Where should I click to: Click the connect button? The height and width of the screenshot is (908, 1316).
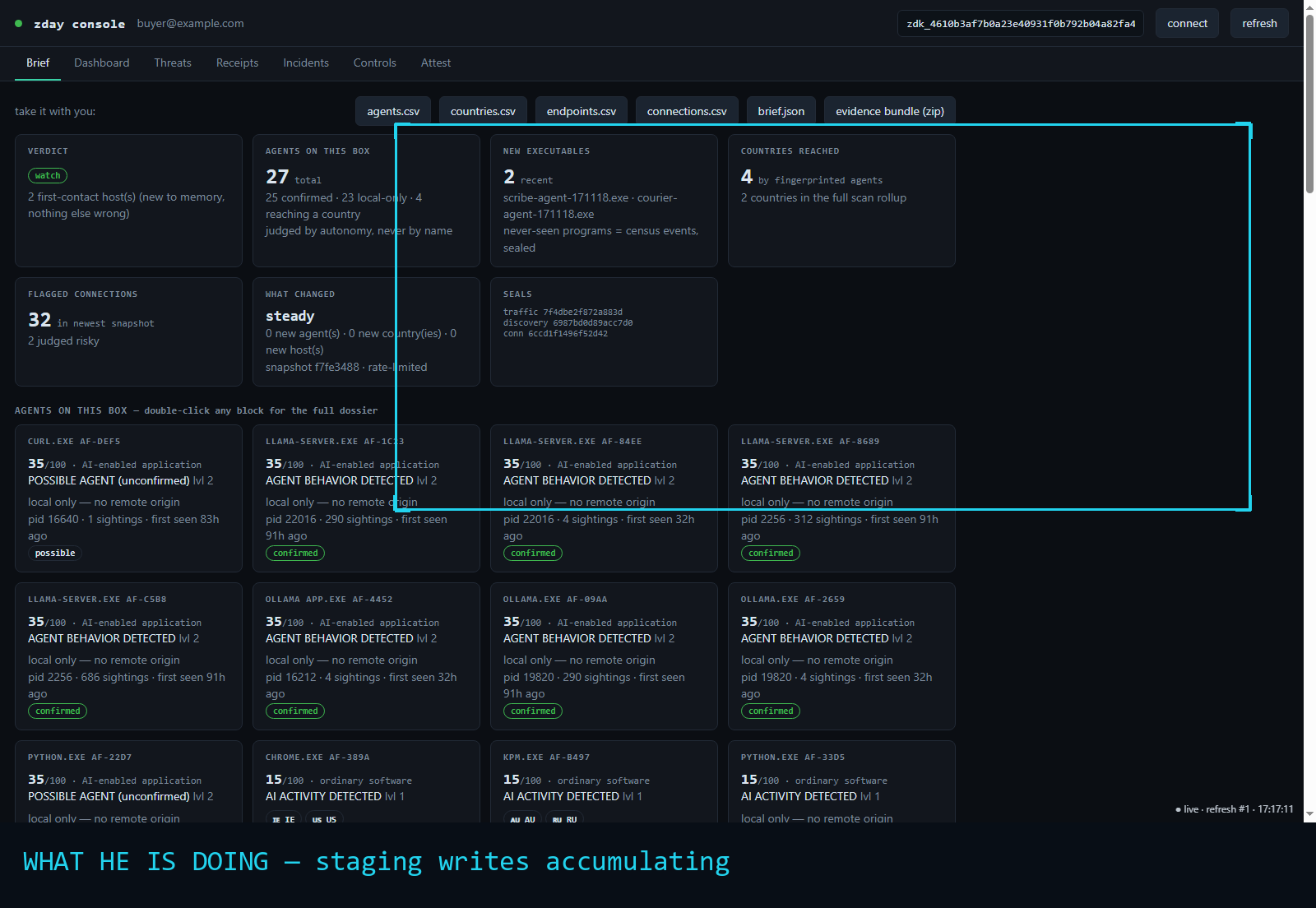click(1187, 24)
